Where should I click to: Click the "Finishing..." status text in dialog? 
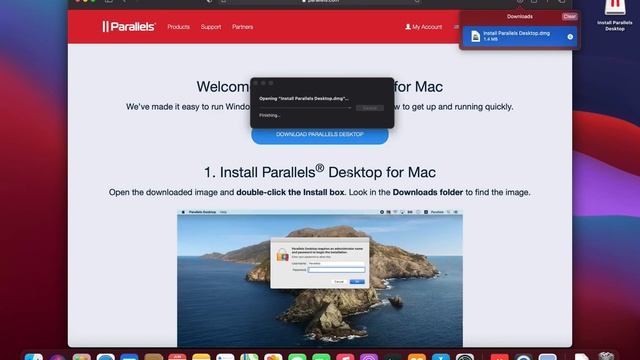click(269, 116)
